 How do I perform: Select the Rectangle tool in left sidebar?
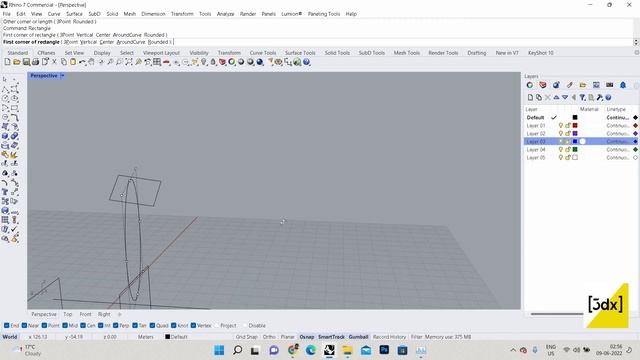click(15, 108)
